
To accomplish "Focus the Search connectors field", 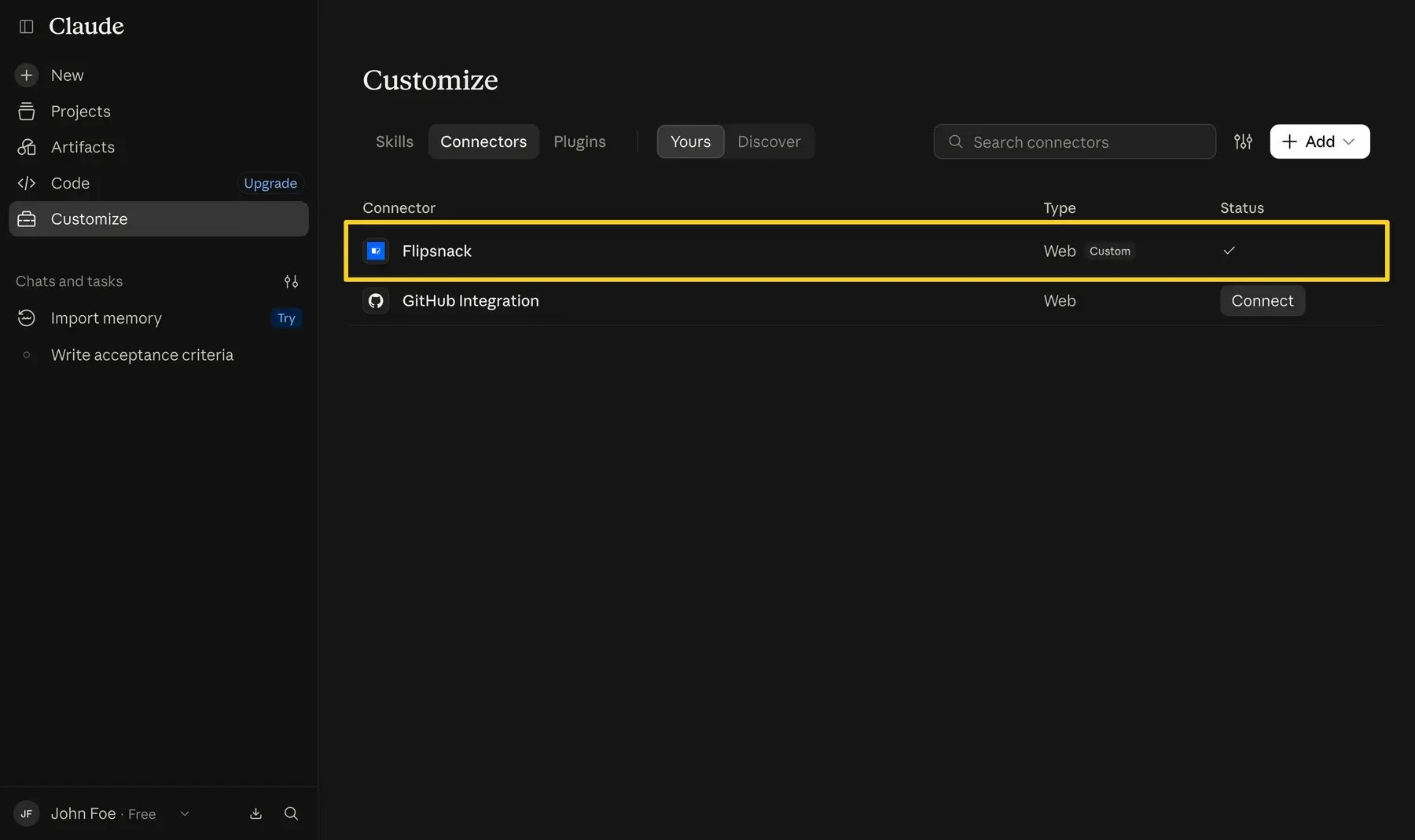I will [1075, 141].
